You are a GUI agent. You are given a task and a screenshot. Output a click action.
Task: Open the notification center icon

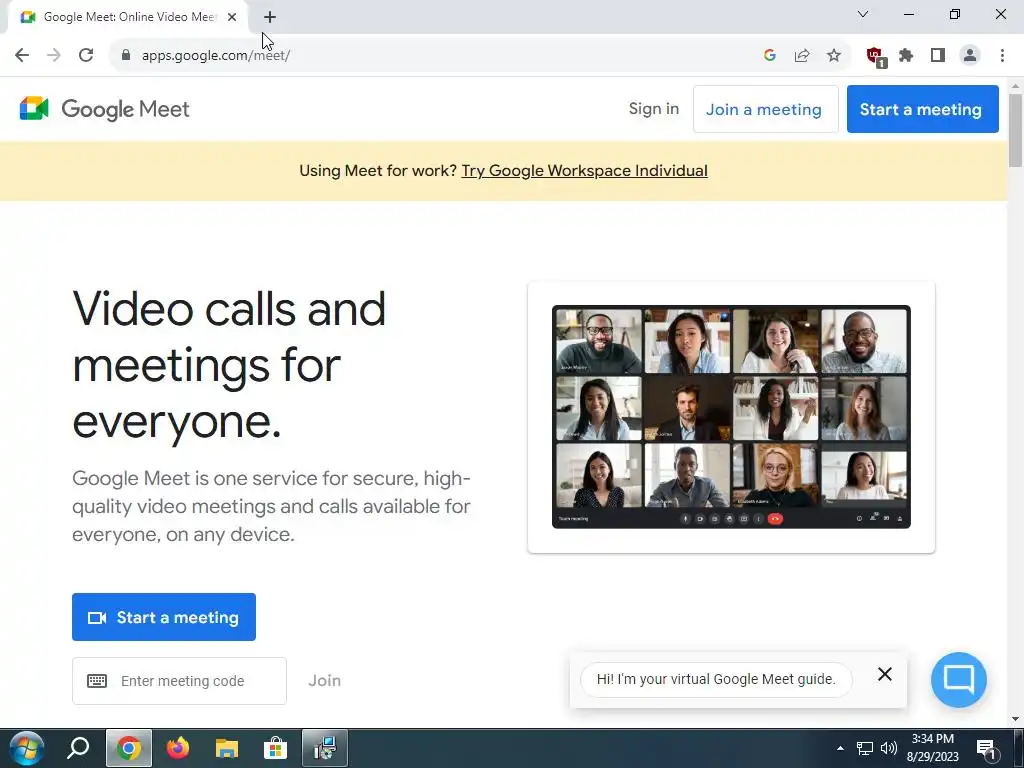pyautogui.click(x=987, y=748)
